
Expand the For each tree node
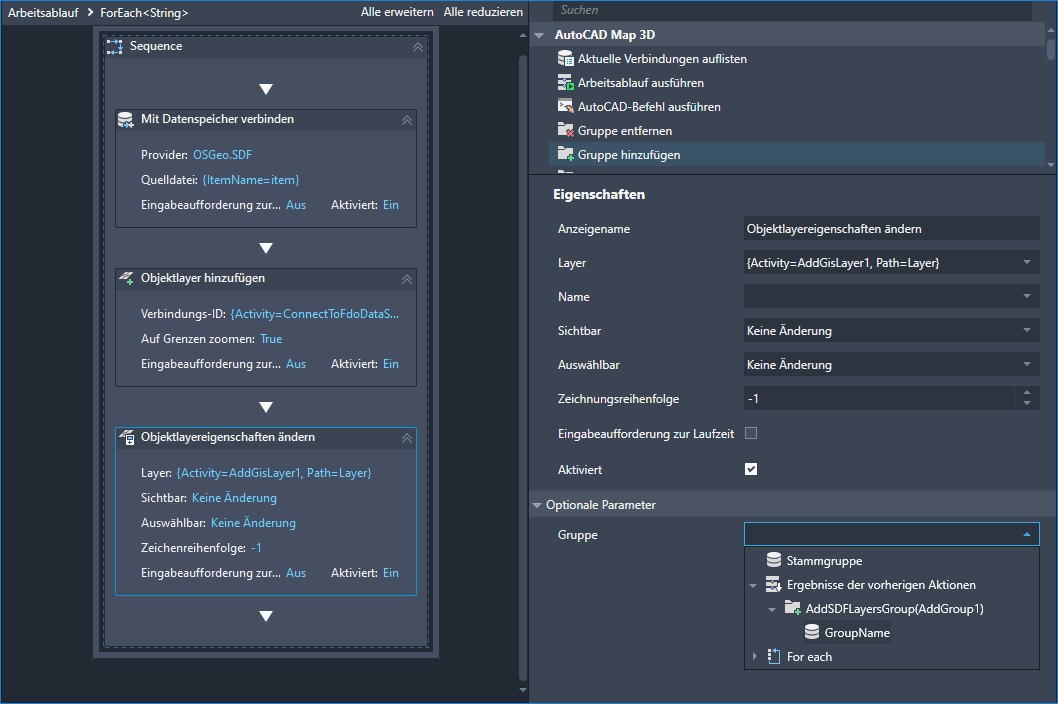754,656
